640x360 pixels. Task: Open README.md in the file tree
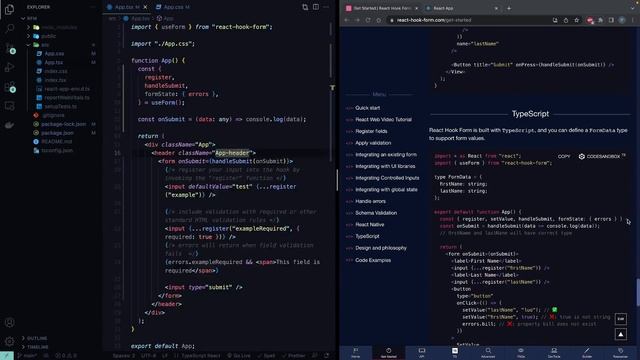click(57, 142)
